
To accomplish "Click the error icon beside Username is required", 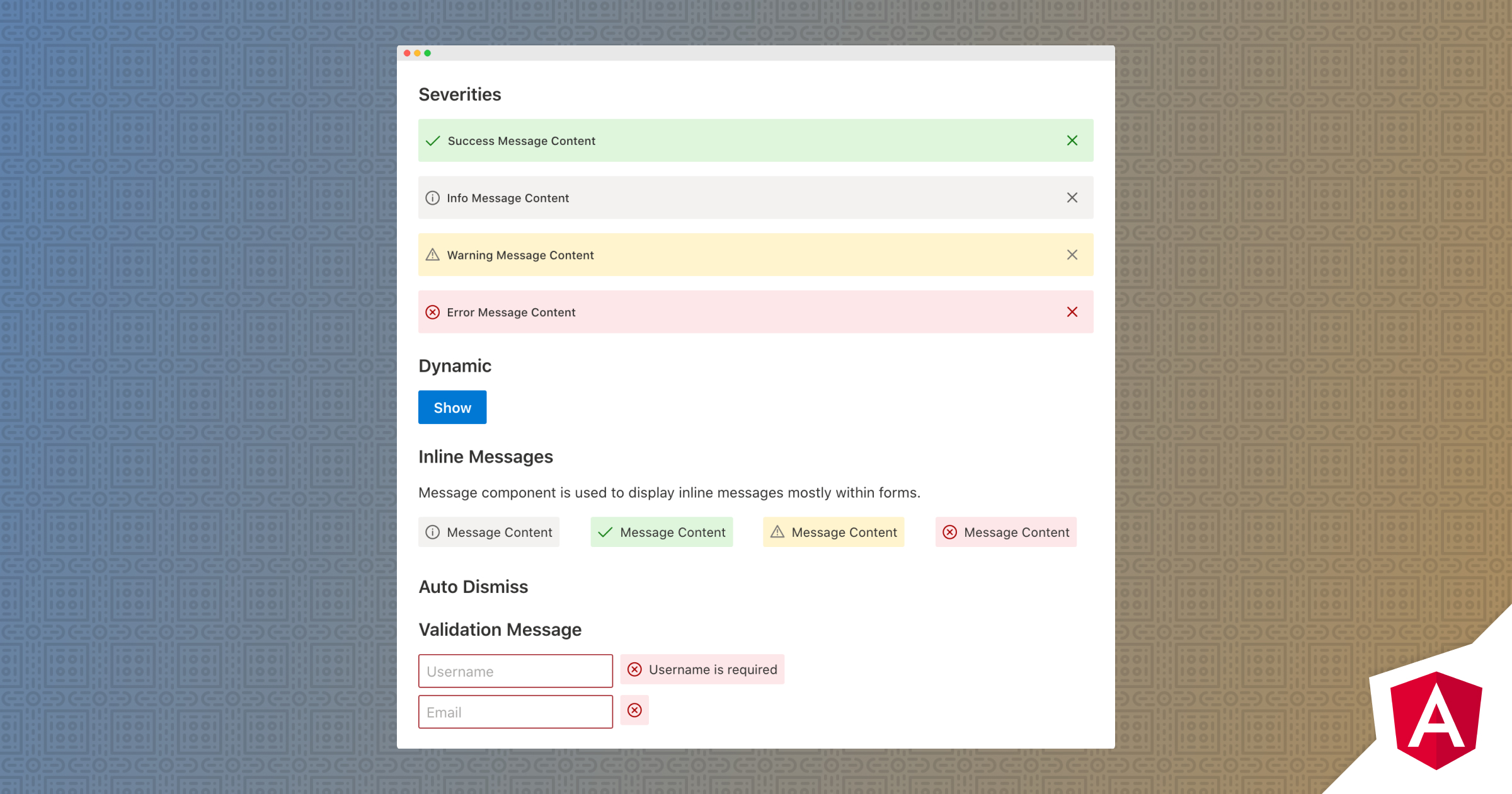I will 634,669.
